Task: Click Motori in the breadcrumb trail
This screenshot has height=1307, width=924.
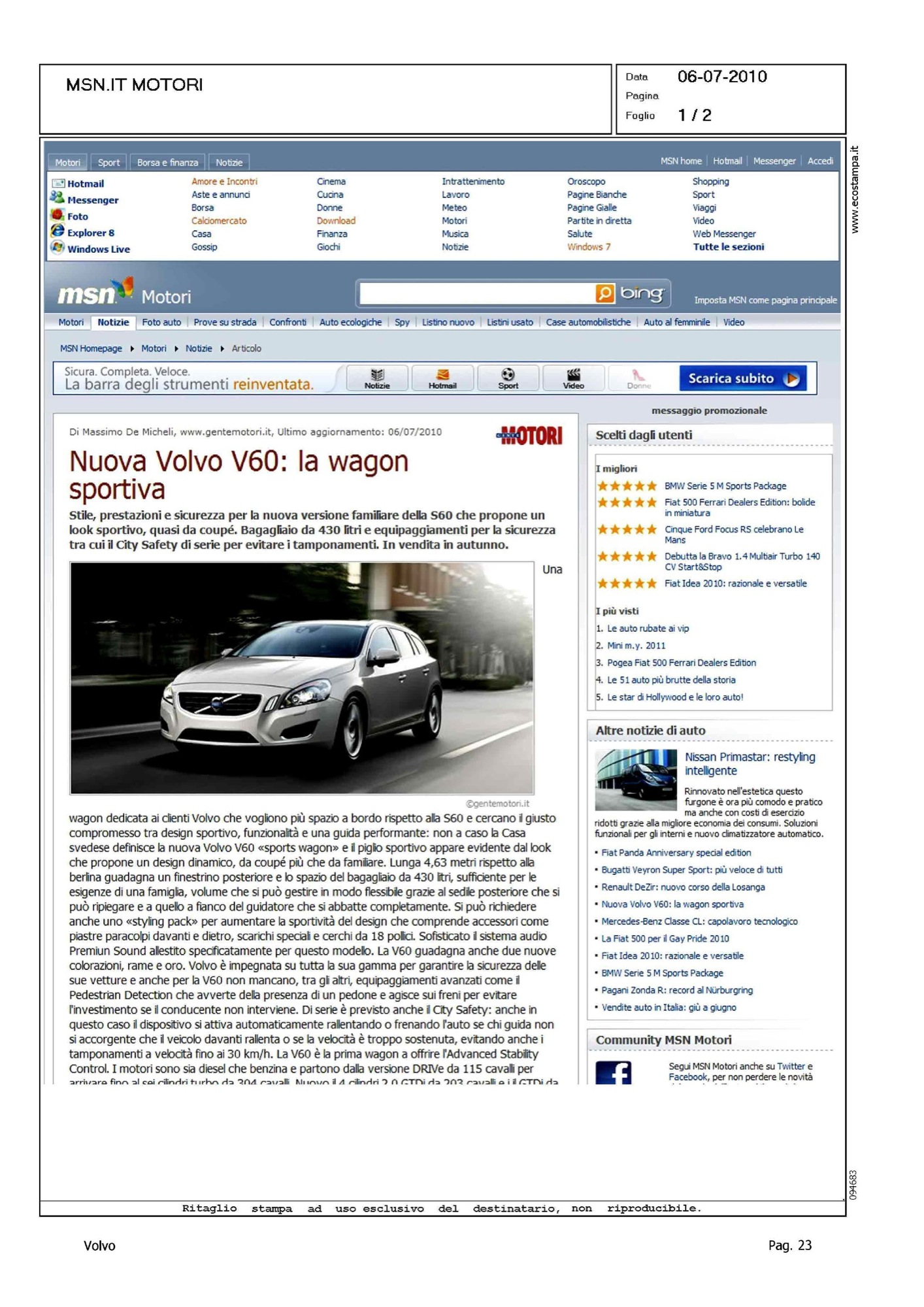Action: tap(154, 348)
